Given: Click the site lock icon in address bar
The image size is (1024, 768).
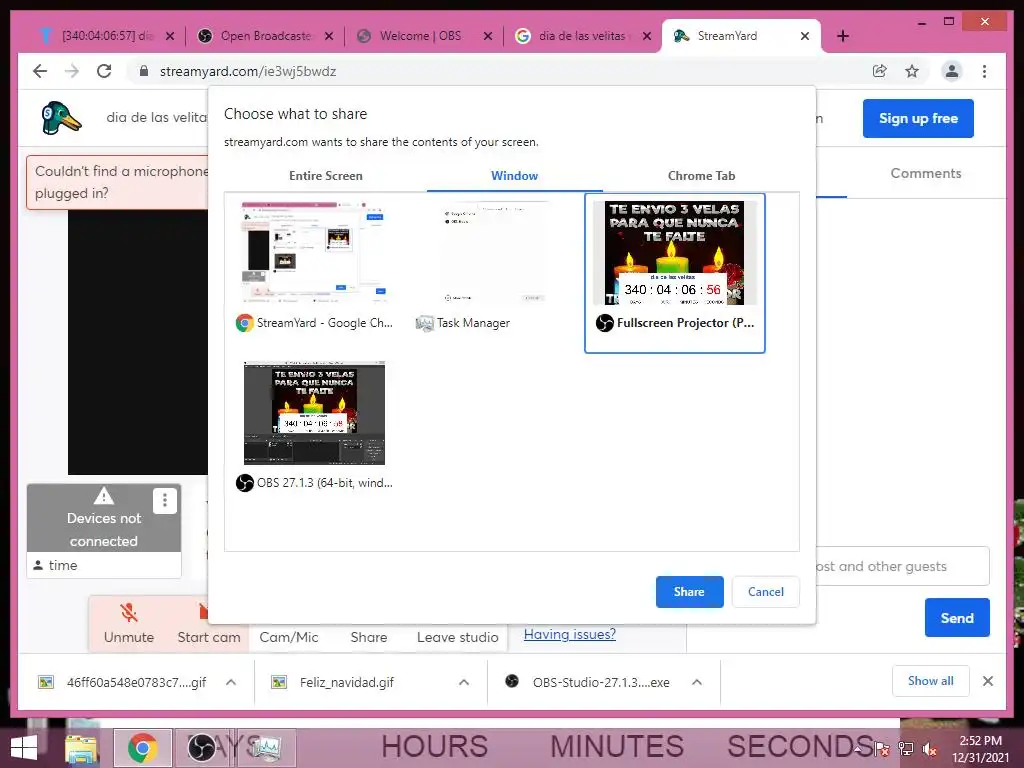Looking at the screenshot, I should (144, 71).
